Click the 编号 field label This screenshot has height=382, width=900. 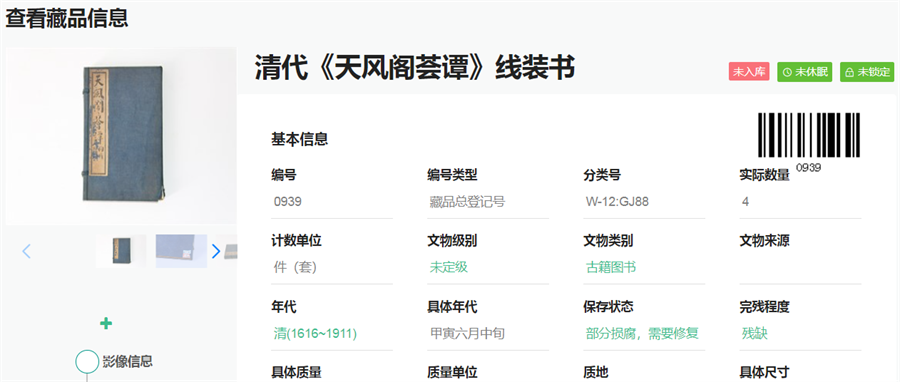pos(284,175)
